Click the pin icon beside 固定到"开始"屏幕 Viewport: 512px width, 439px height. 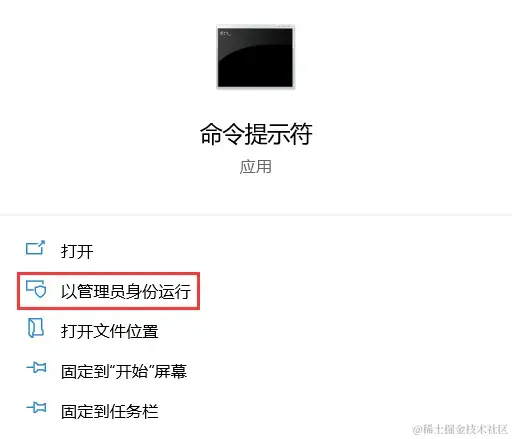tap(36, 367)
